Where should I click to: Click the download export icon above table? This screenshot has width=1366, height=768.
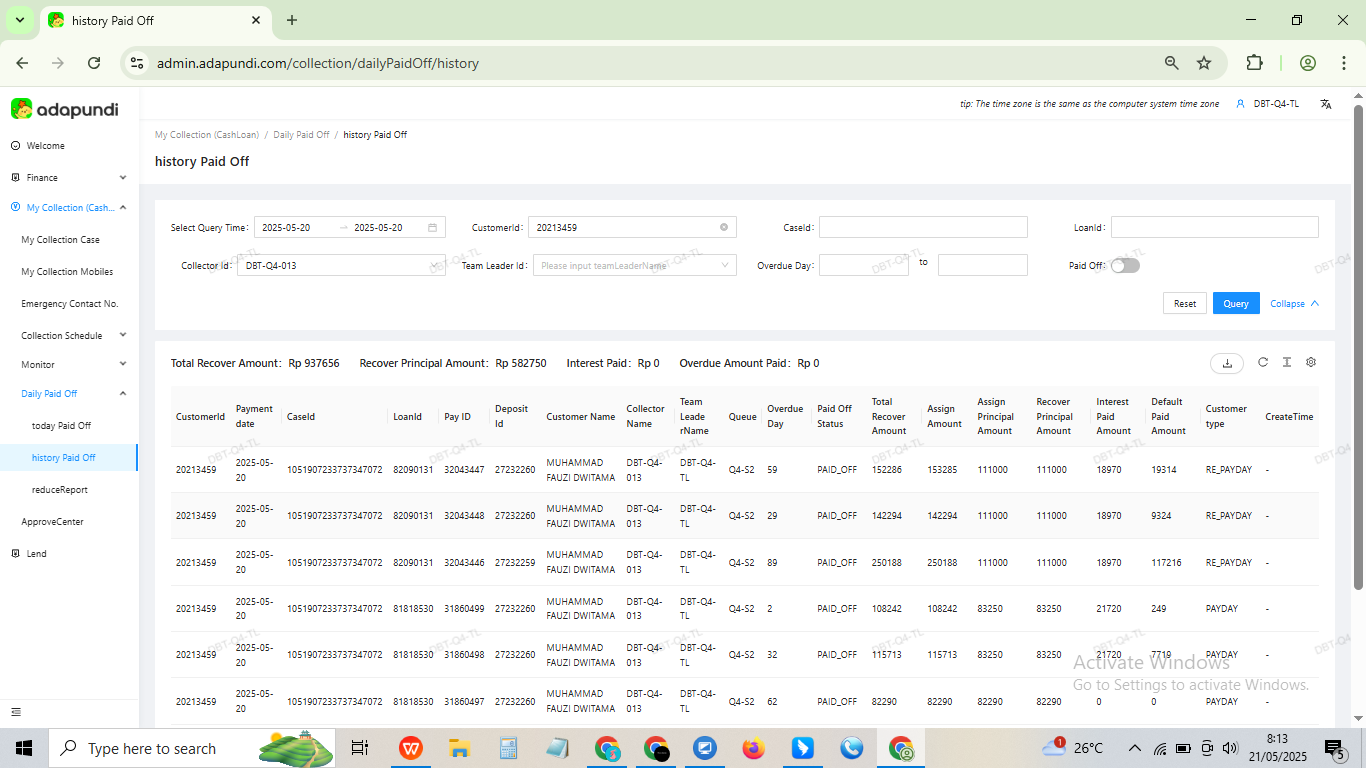(x=1227, y=363)
